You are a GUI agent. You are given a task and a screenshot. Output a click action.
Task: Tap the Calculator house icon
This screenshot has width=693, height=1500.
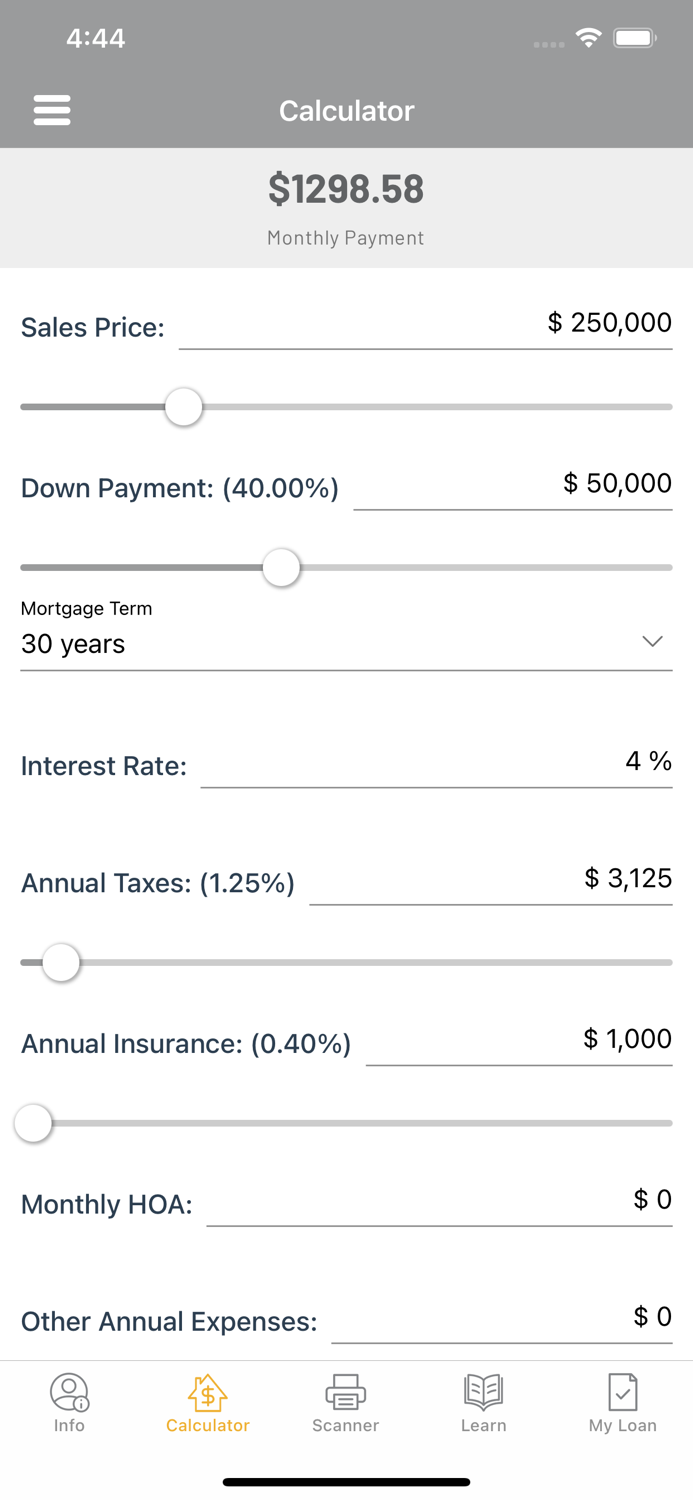(207, 1391)
